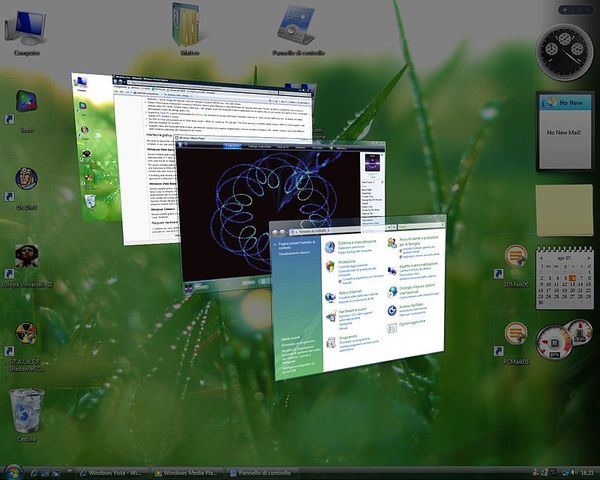Viewport: 600px width, 480px height.
Task: Click Switch between windows in Quick Launch
Action: click(56, 473)
